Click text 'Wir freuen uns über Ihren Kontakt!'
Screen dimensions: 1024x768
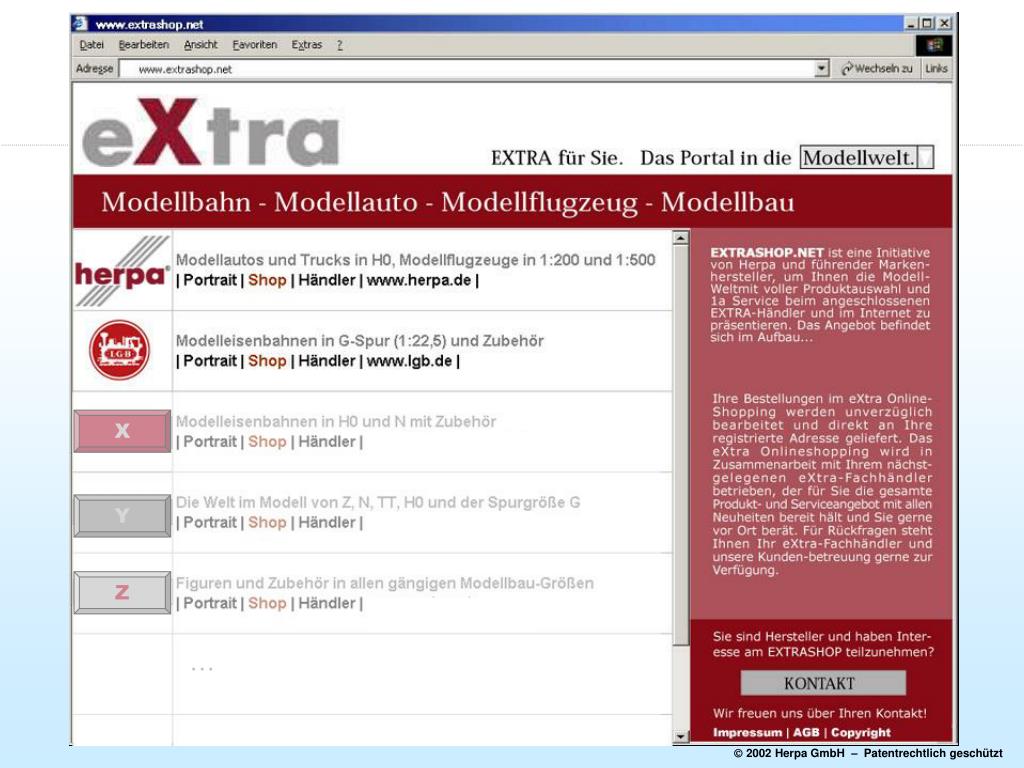(820, 713)
